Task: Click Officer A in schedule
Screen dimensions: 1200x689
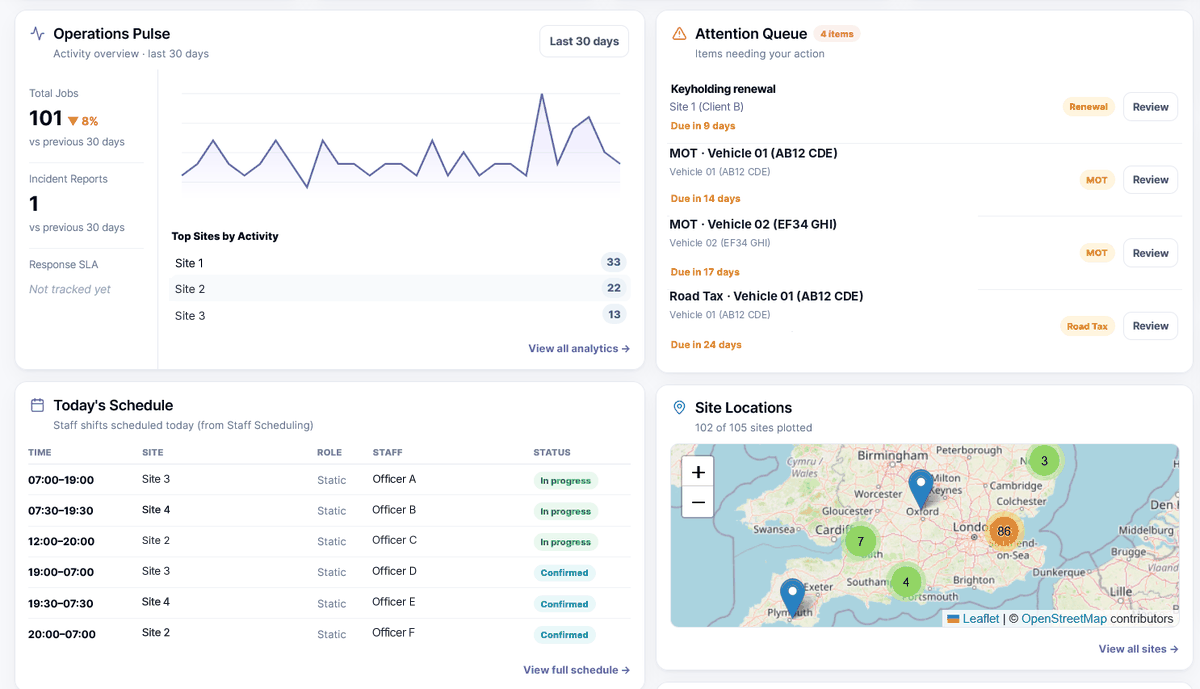Action: (394, 479)
